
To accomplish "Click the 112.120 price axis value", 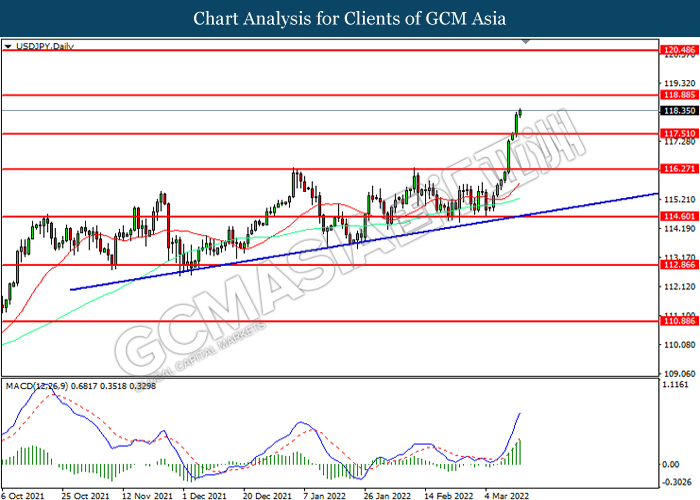I will pyautogui.click(x=679, y=287).
